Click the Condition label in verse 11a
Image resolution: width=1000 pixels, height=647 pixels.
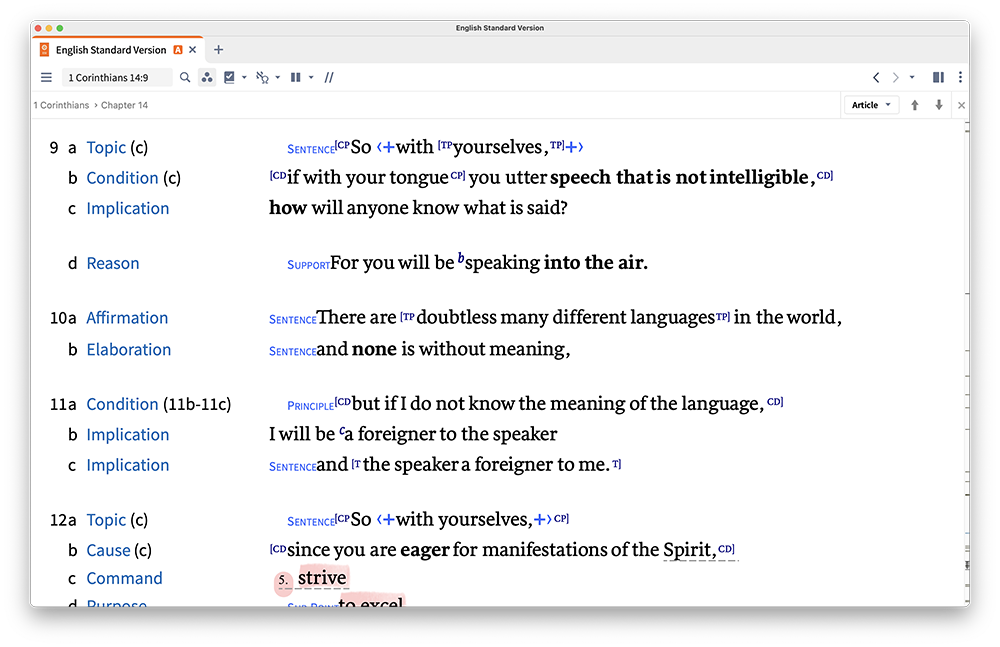[122, 405]
